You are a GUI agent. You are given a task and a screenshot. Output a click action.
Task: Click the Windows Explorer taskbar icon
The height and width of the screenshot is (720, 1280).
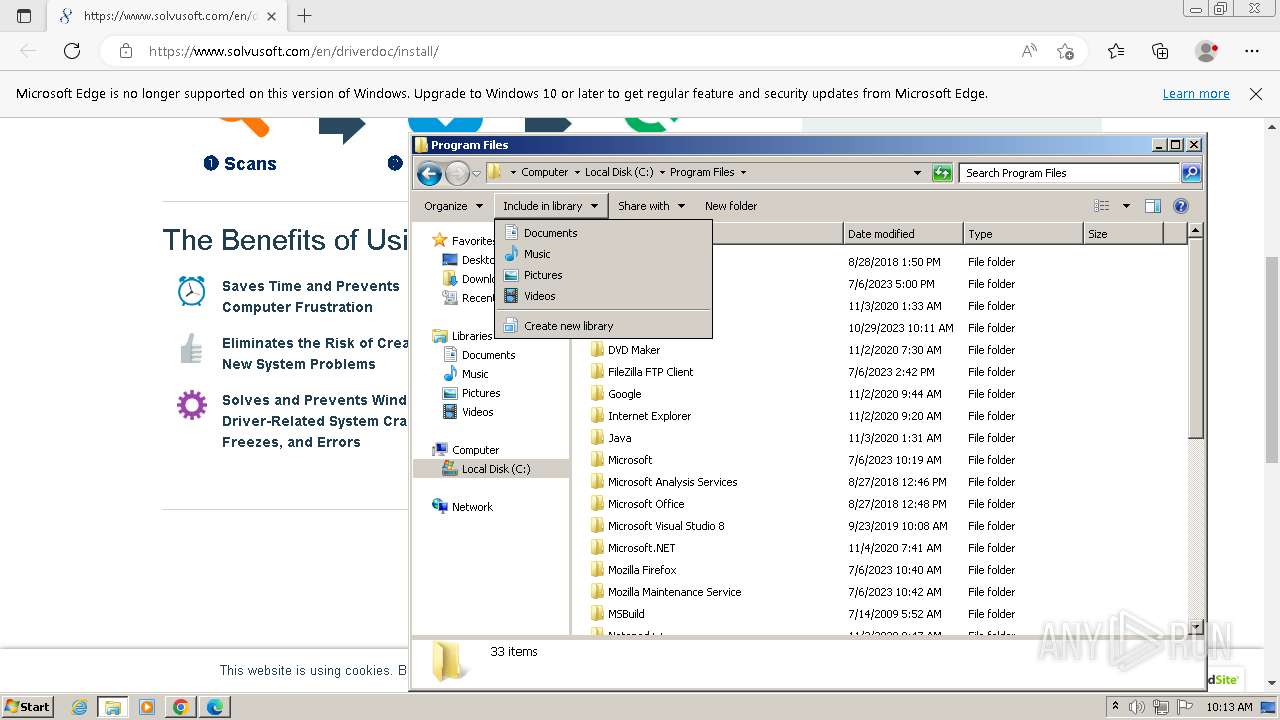pyautogui.click(x=113, y=707)
